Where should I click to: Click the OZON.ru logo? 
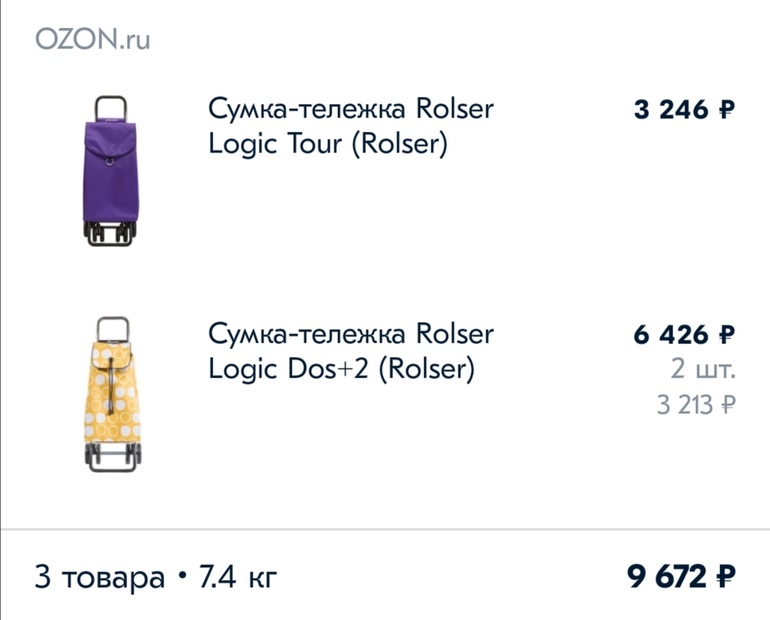(x=92, y=40)
